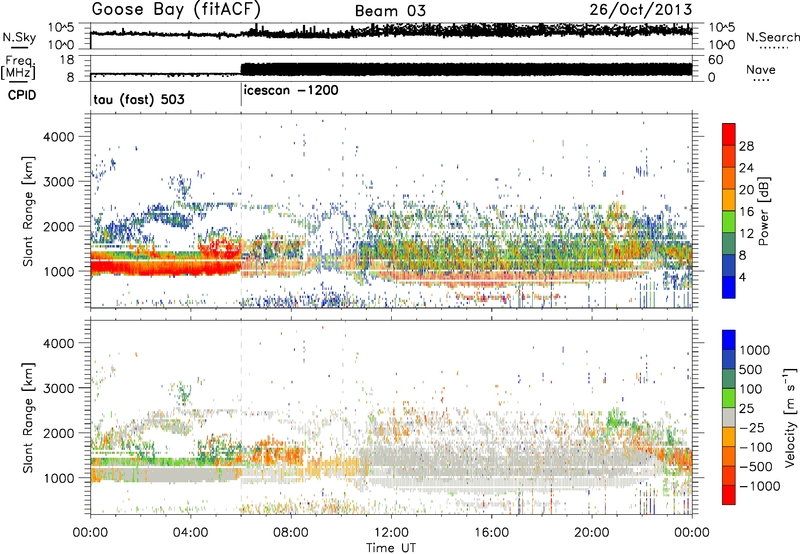
Task: Click the 'CPID' label
Action: (x=21, y=95)
